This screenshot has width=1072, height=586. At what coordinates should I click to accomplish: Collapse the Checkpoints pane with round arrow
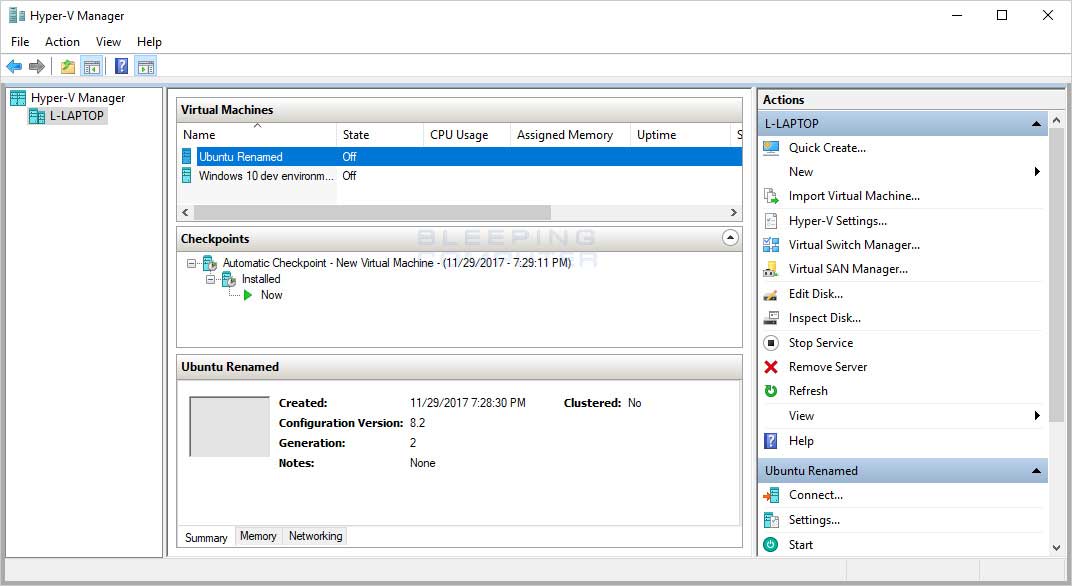point(730,238)
